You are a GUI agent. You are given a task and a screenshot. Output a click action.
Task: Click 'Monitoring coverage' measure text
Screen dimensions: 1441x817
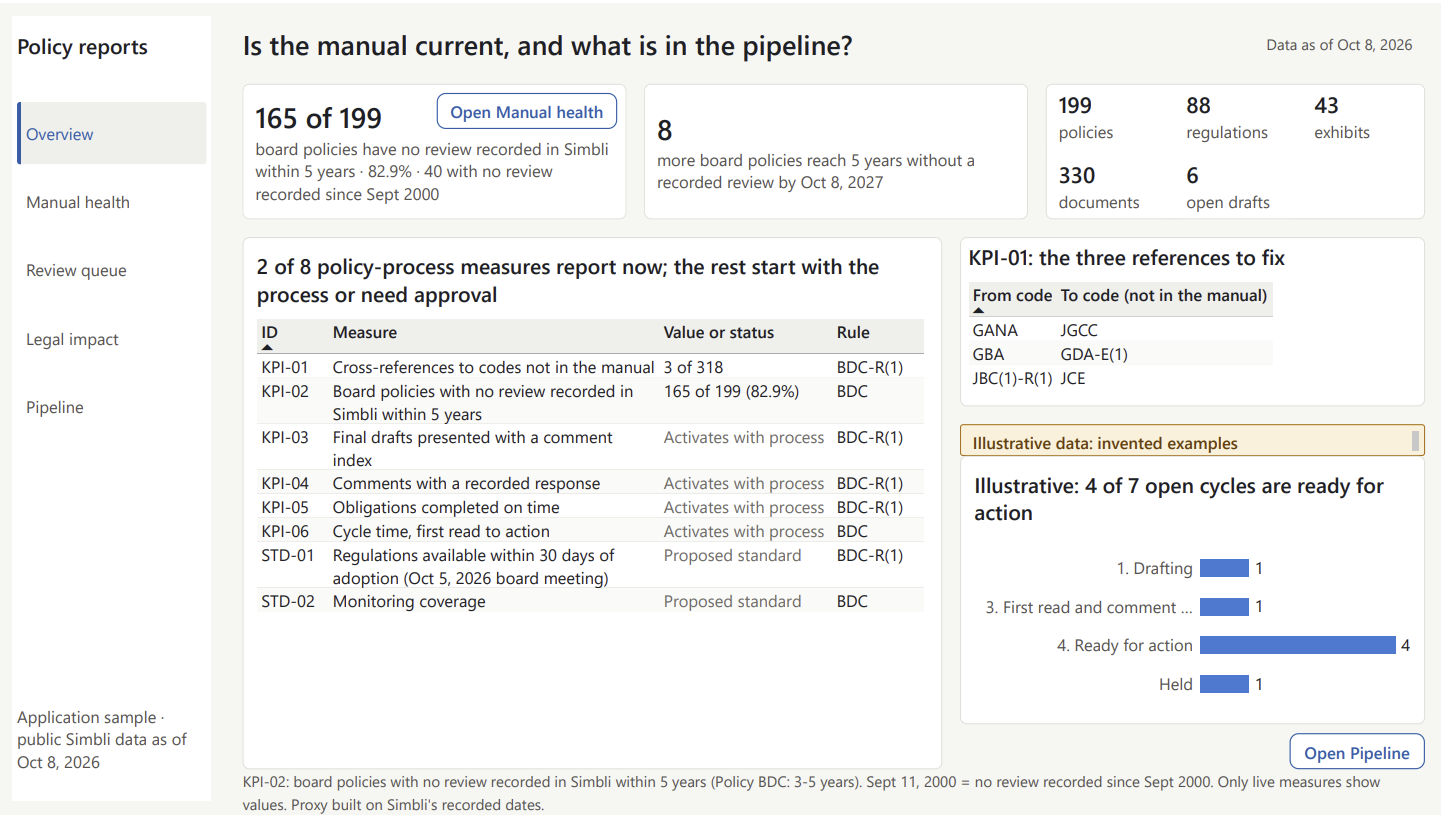pyautogui.click(x=409, y=601)
